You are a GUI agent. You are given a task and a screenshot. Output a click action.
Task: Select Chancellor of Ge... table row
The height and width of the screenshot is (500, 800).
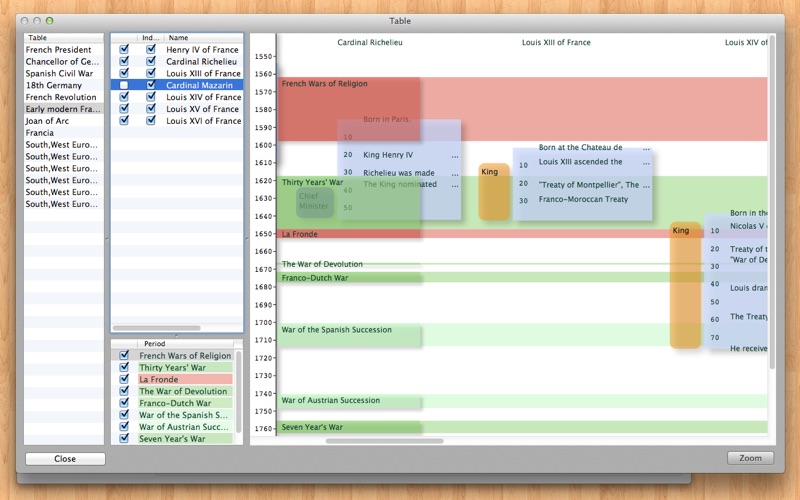64,61
